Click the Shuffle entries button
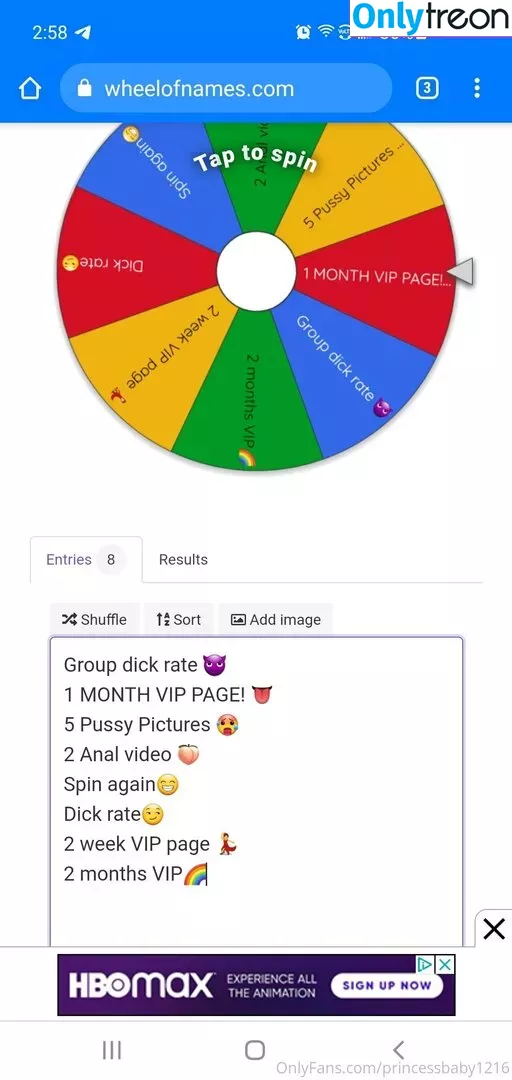 pos(94,619)
